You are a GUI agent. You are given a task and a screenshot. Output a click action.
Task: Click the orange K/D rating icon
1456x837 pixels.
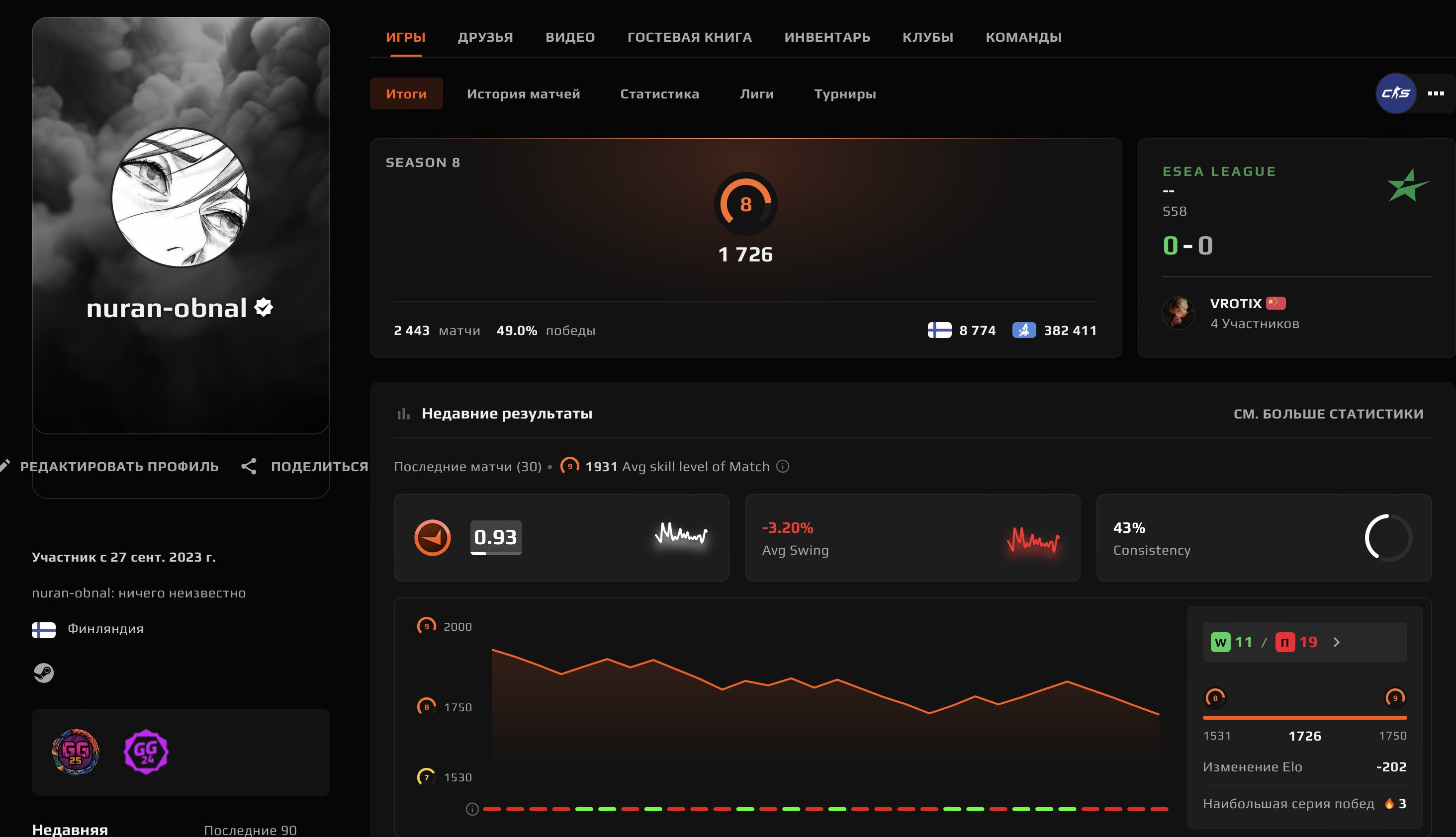click(x=433, y=537)
